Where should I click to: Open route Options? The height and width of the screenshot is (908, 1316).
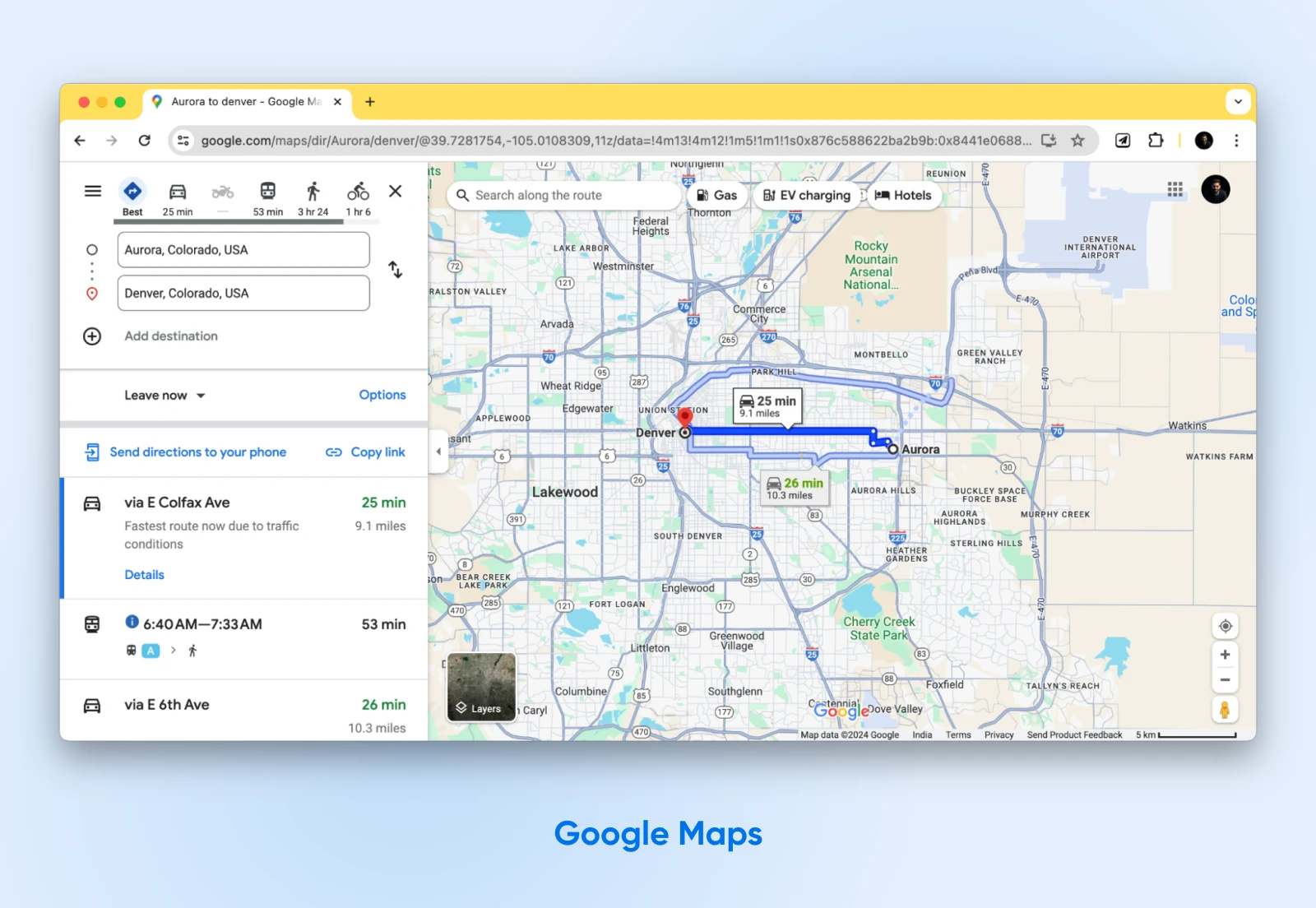coord(382,395)
